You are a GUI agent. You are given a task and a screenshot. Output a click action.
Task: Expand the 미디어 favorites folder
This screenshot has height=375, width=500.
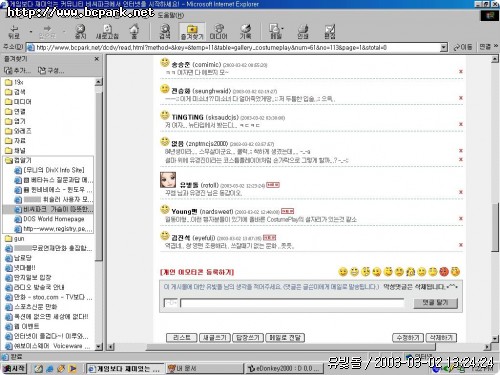(18, 102)
